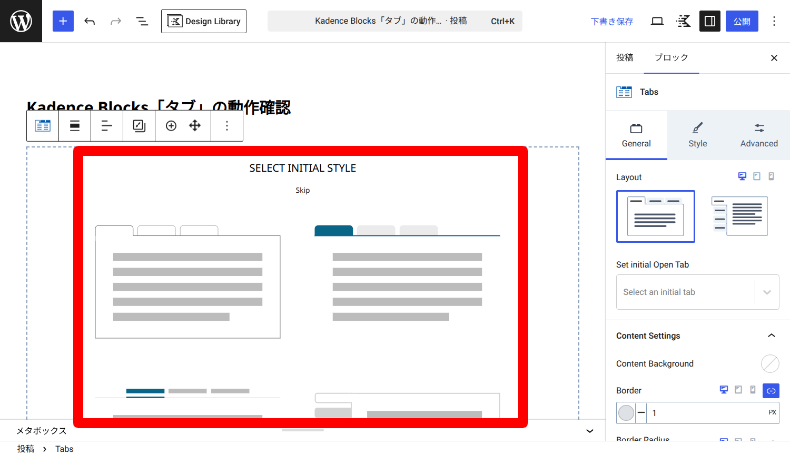Collapse the Content Settings panel
The image size is (790, 457).
pyautogui.click(x=697, y=336)
